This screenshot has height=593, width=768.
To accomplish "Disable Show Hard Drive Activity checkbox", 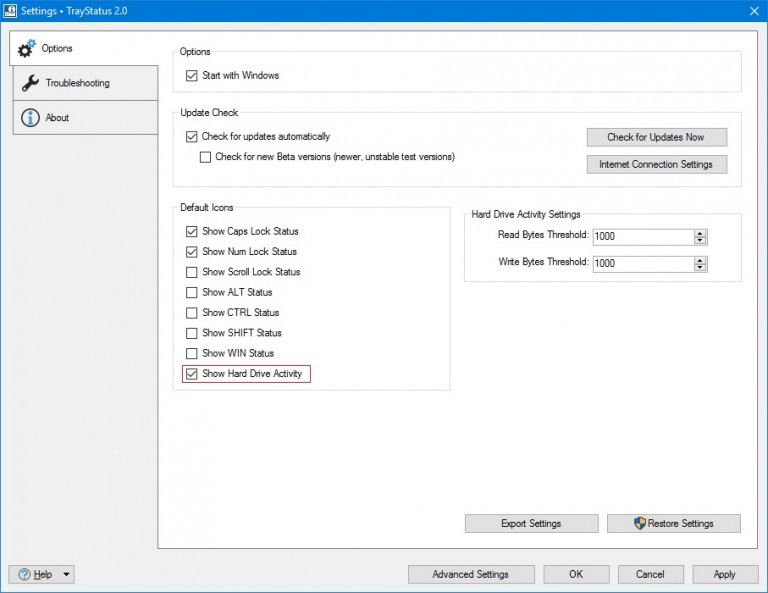I will click(x=192, y=374).
